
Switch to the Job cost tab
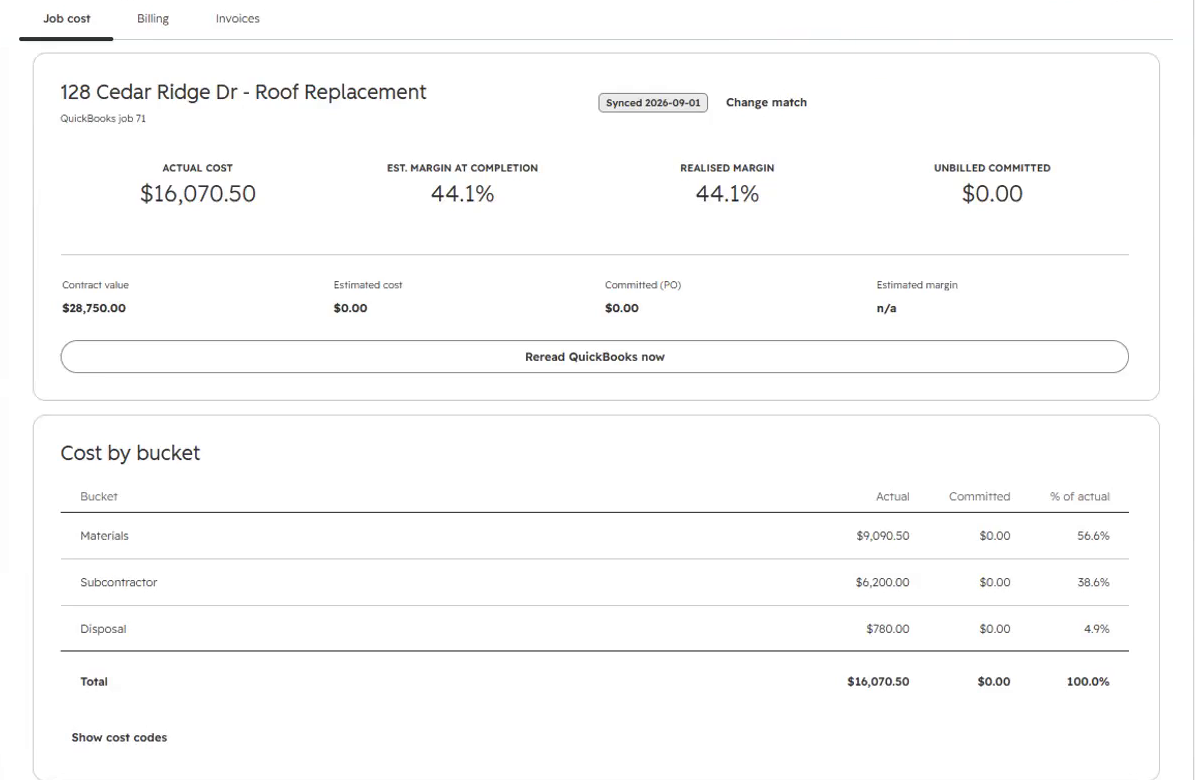[x=66, y=18]
